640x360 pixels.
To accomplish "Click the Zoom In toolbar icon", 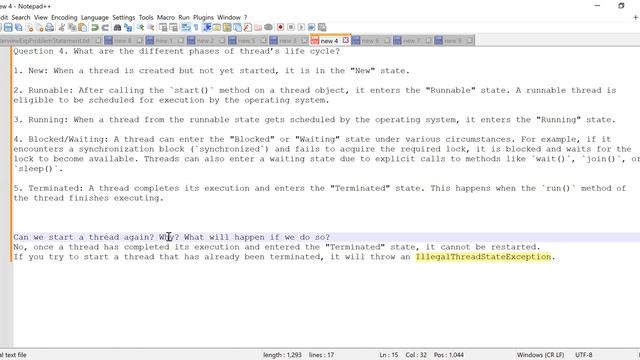I will pyautogui.click(x=140, y=27).
